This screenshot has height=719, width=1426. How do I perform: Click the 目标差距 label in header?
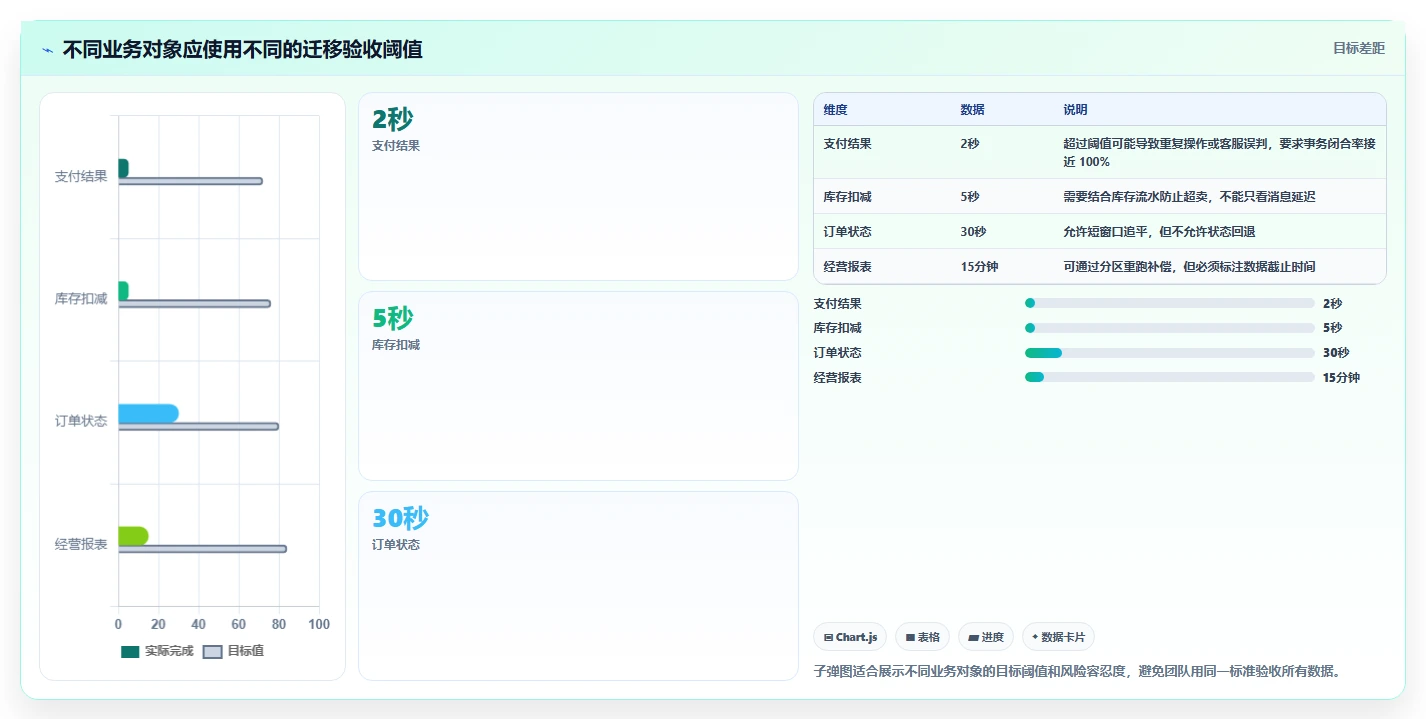(x=1359, y=48)
